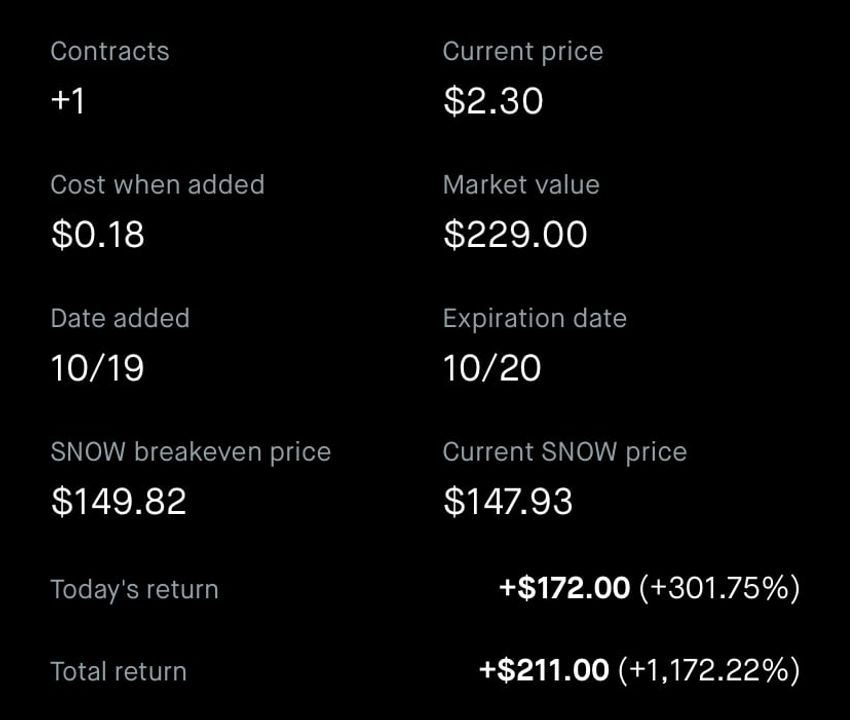
Task: Select the Expiration date label
Action: pyautogui.click(x=535, y=318)
